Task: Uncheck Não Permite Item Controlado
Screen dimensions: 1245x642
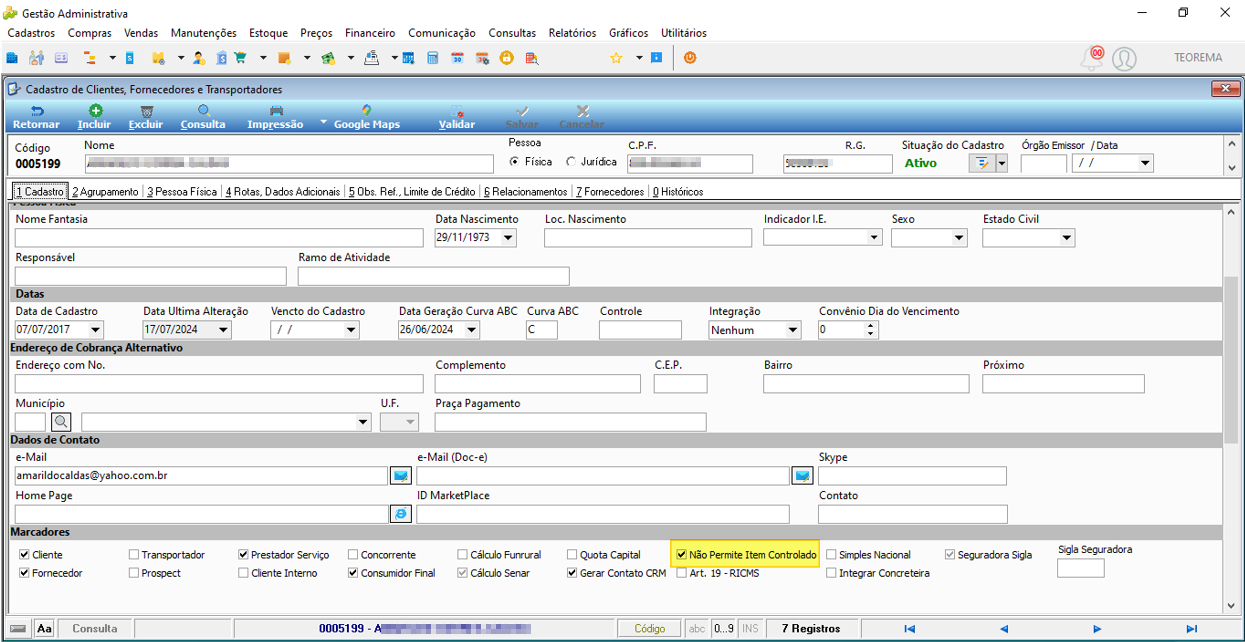Action: [x=682, y=554]
